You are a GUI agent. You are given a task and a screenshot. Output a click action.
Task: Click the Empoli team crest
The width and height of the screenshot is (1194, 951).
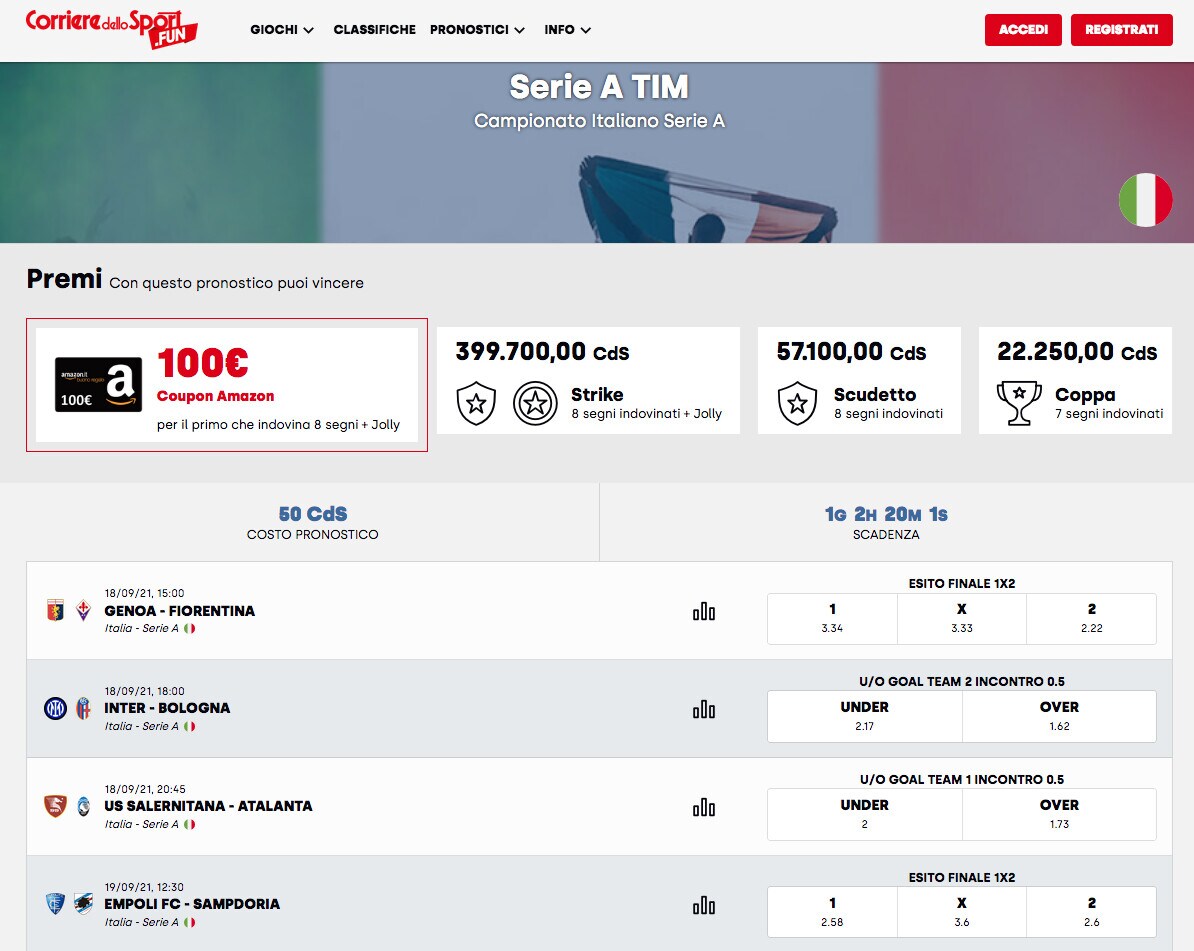coord(56,904)
